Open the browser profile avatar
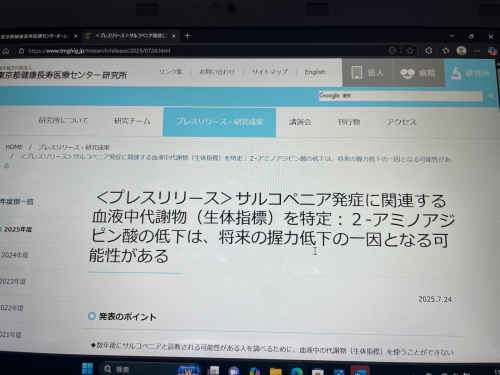This screenshot has width=500, height=375. coord(461,51)
